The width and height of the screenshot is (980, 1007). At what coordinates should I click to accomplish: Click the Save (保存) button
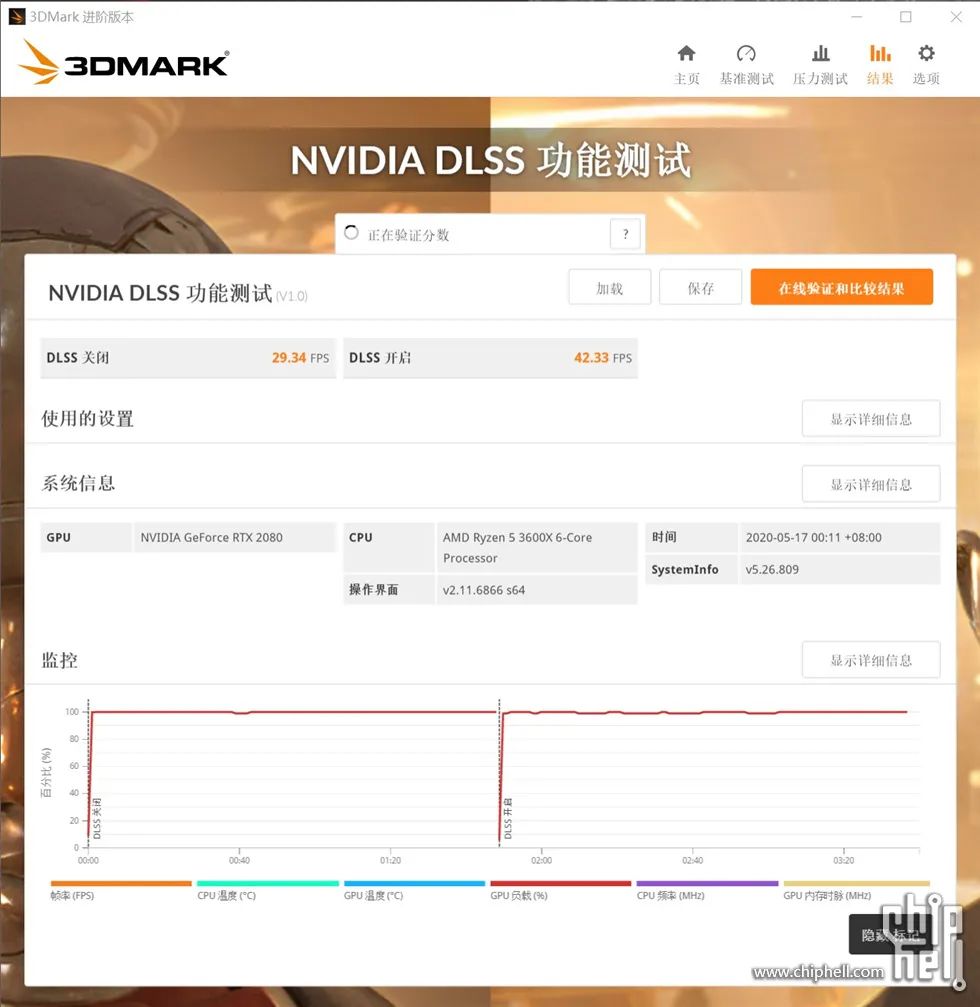(701, 288)
